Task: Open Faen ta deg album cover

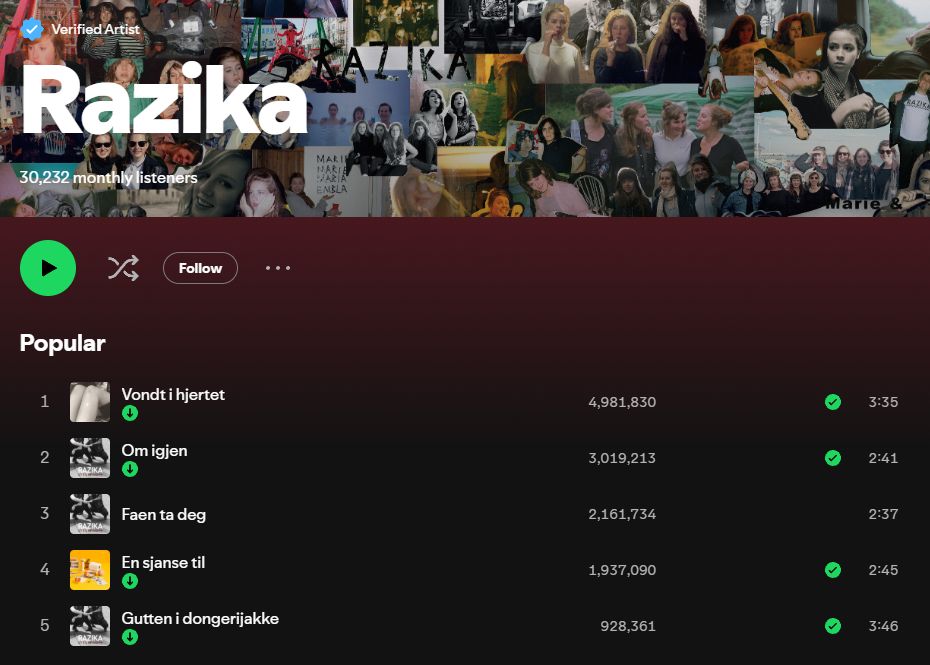Action: point(90,514)
